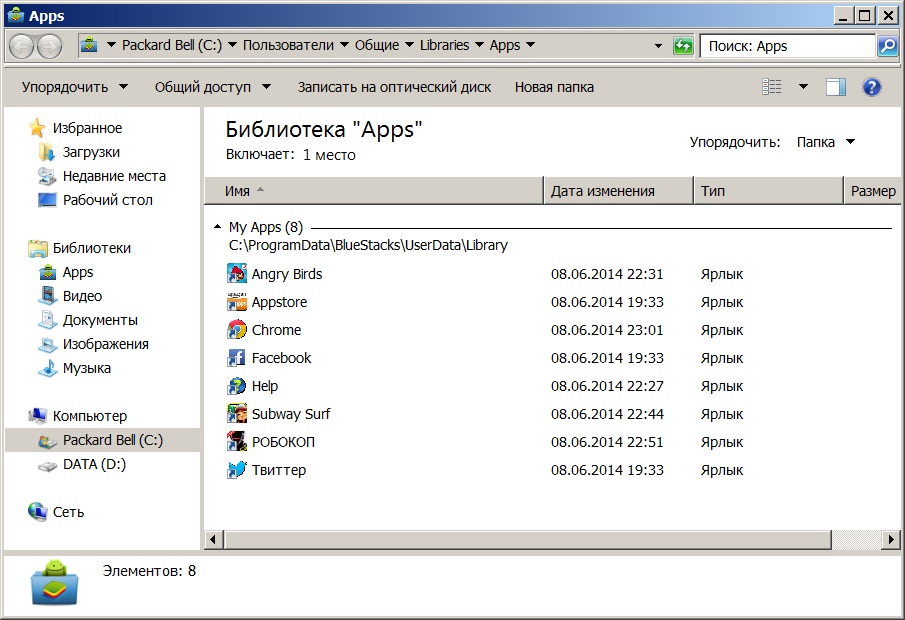Click the Ярлык type of РОБОКОП row

721,442
